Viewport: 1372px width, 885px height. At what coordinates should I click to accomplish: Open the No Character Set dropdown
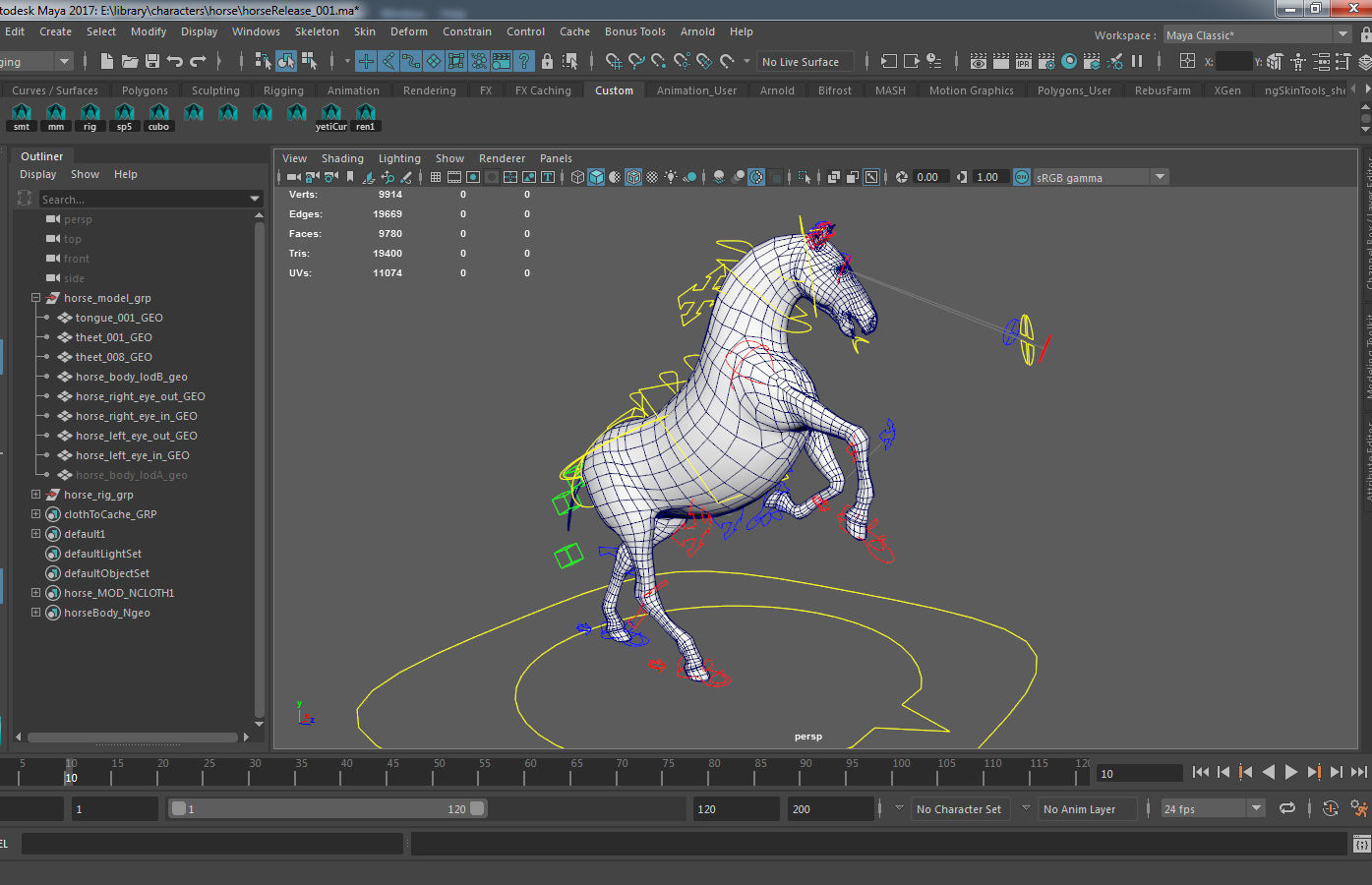pos(962,809)
